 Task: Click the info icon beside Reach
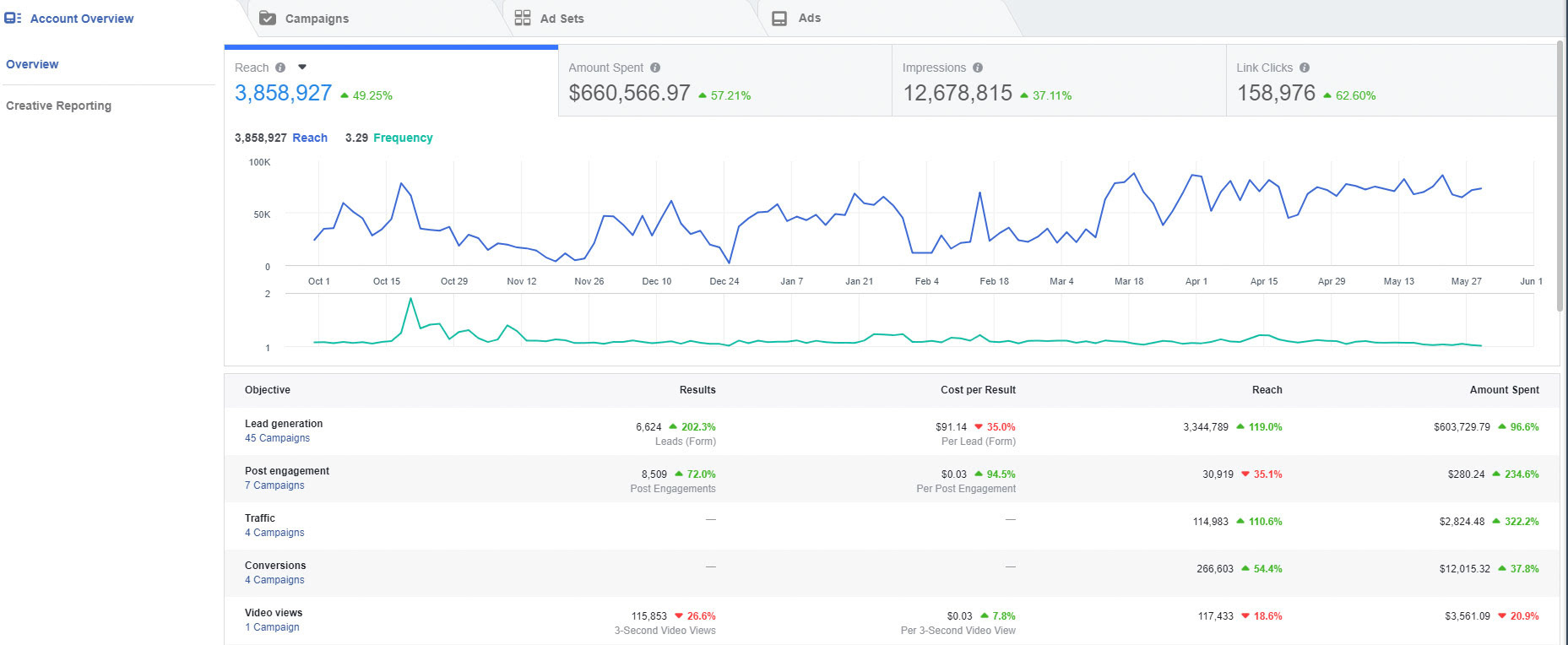click(280, 68)
